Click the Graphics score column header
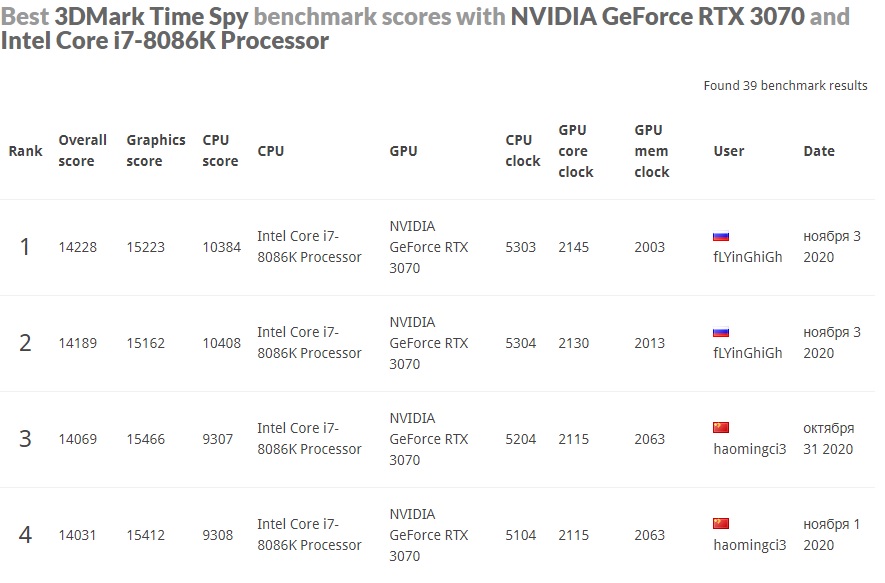885x583 pixels. pos(155,151)
